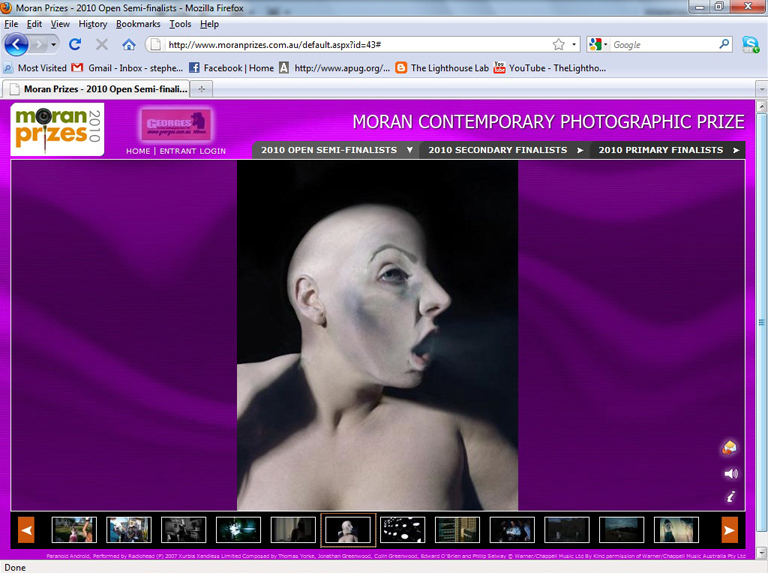Open the History menu
768x573 pixels.
pos(93,24)
